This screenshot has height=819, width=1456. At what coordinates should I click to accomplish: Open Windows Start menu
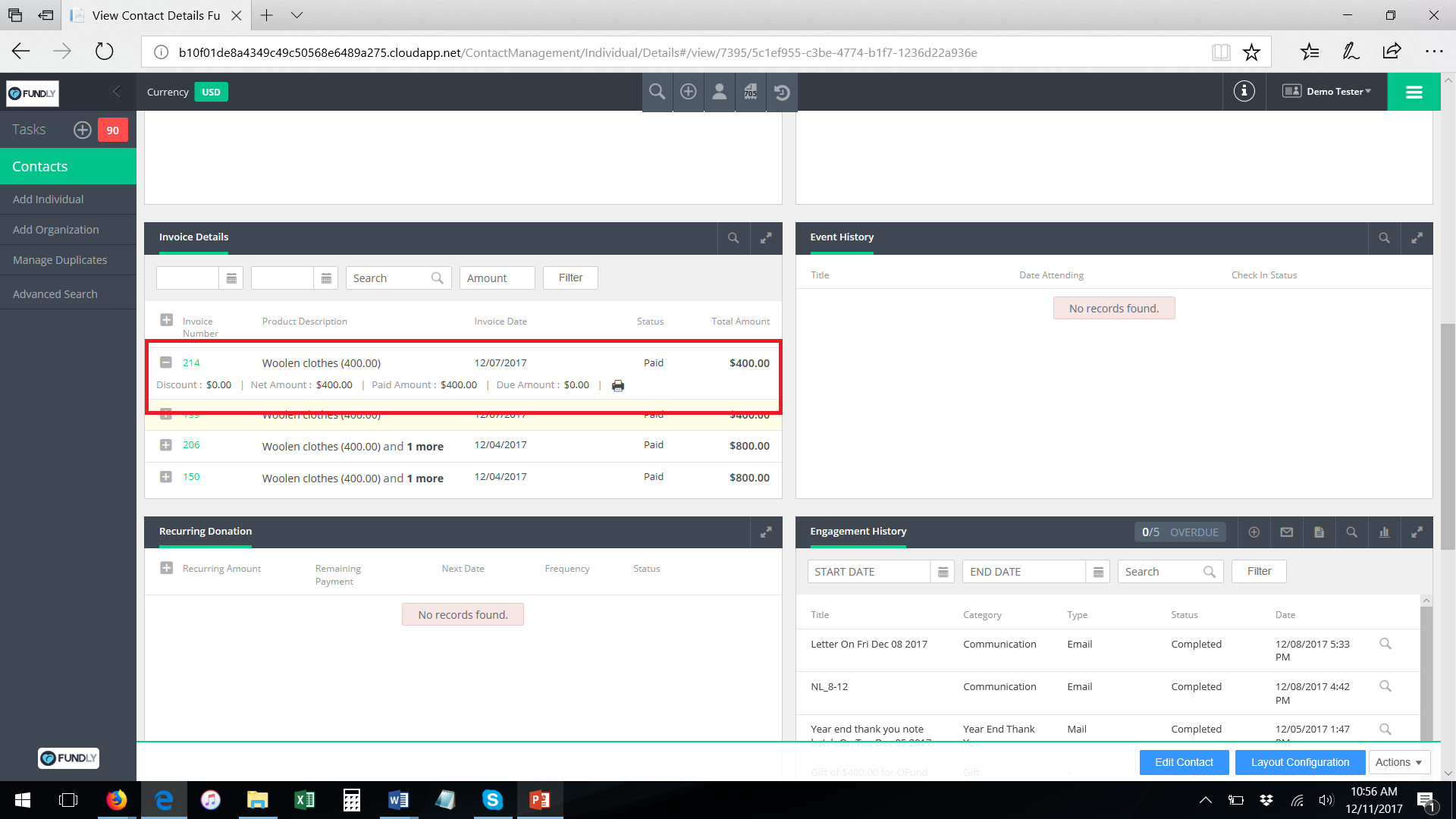click(22, 799)
